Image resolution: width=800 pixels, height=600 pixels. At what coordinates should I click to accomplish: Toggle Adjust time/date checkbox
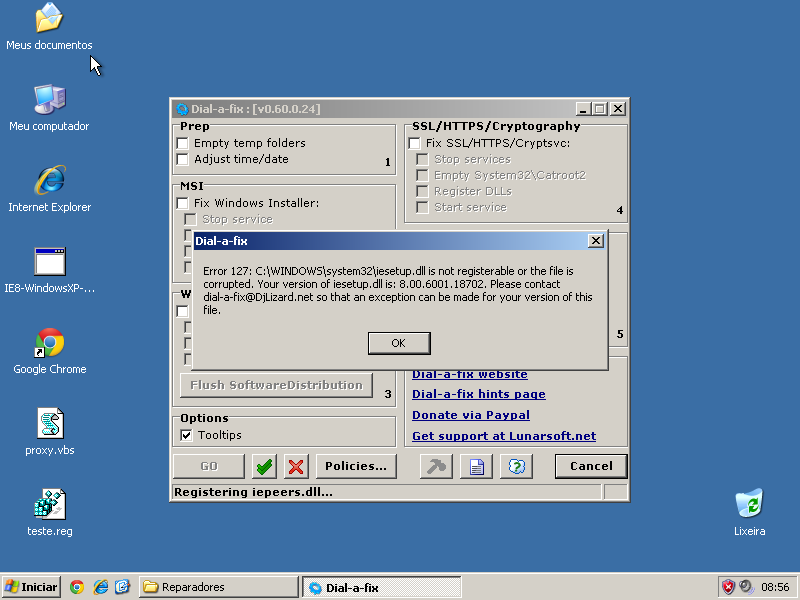pyautogui.click(x=183, y=159)
